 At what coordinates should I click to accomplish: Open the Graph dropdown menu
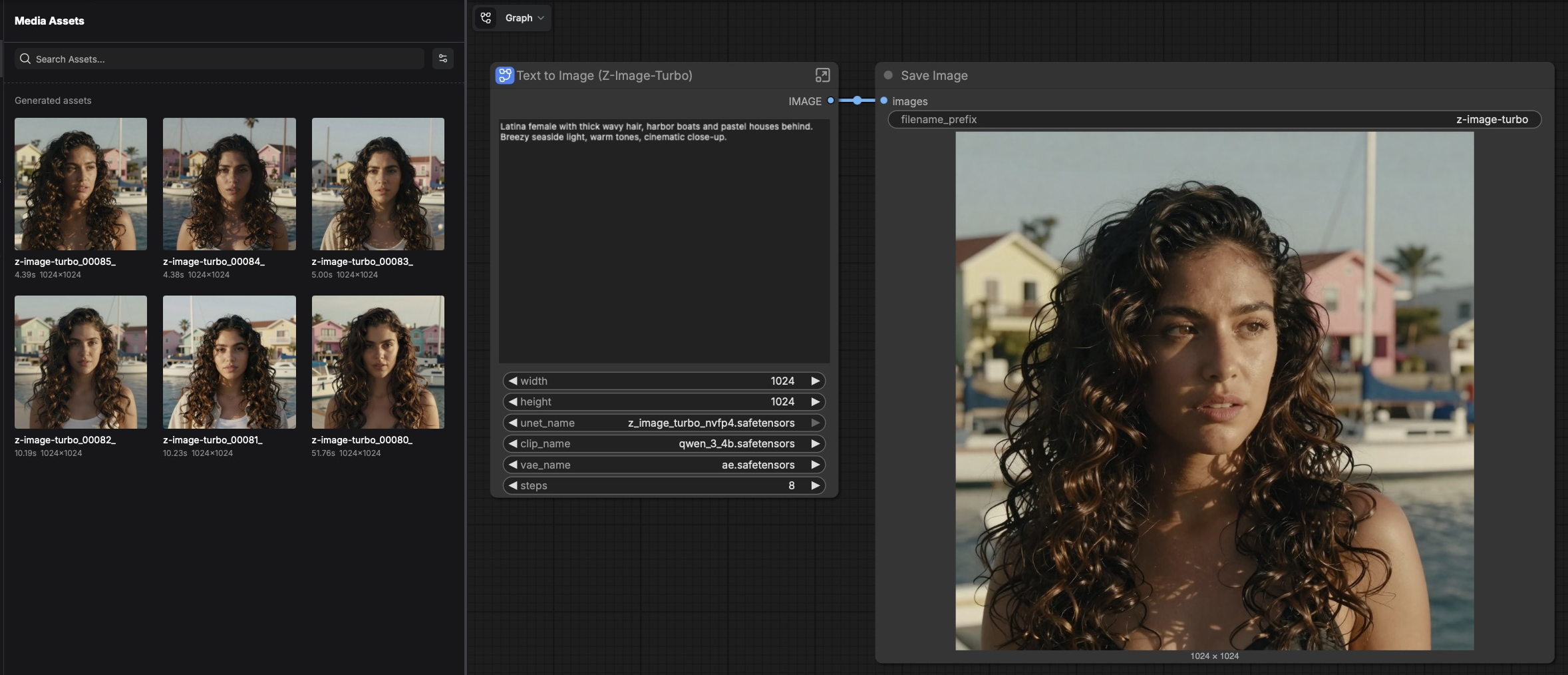tap(525, 18)
